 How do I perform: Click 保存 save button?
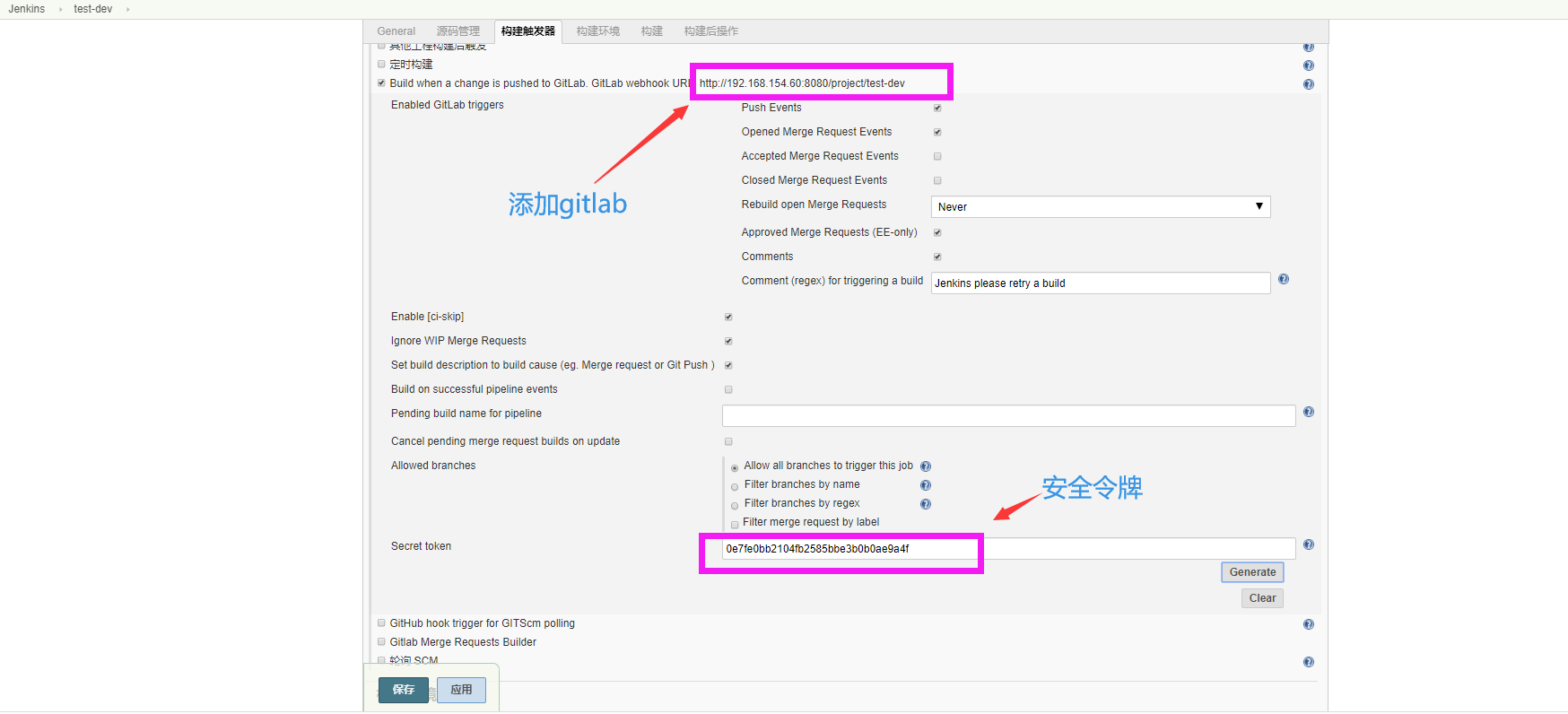[x=404, y=690]
